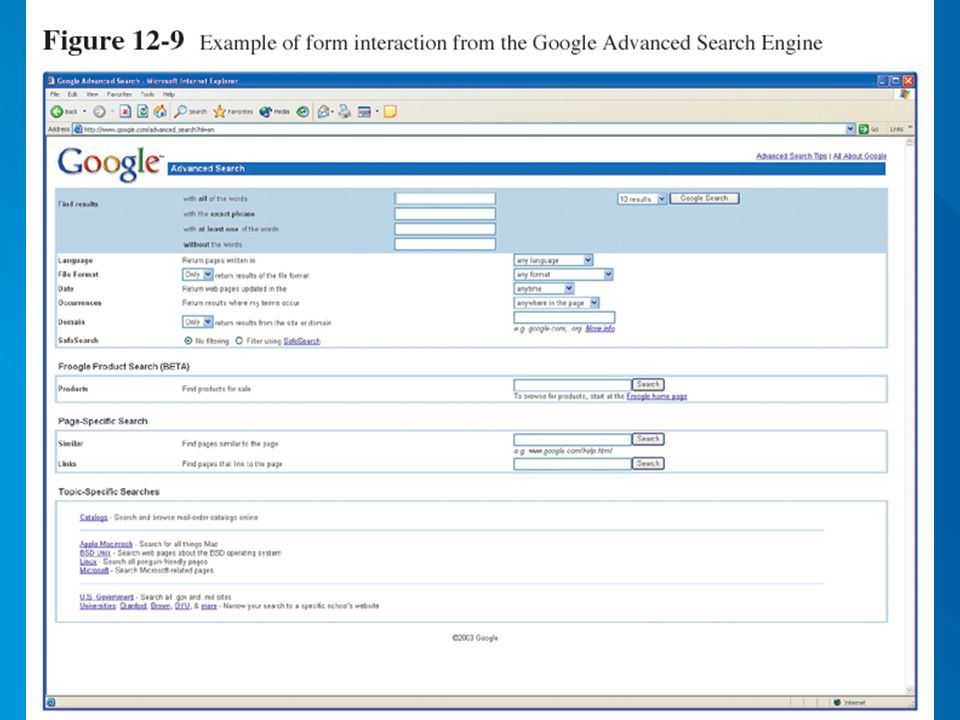Open the Help menu

click(x=169, y=94)
